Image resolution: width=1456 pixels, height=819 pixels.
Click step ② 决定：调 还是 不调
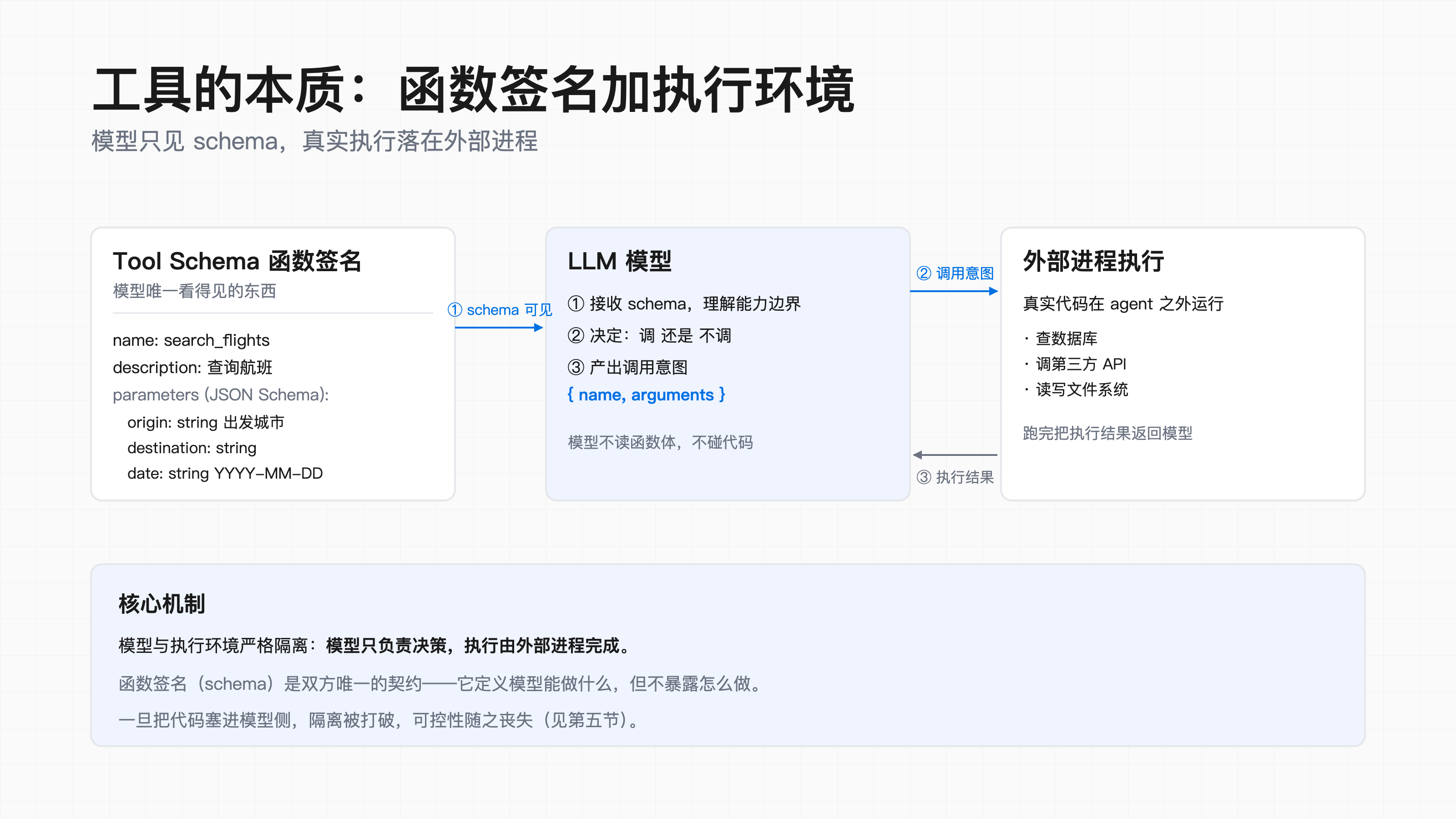(649, 336)
